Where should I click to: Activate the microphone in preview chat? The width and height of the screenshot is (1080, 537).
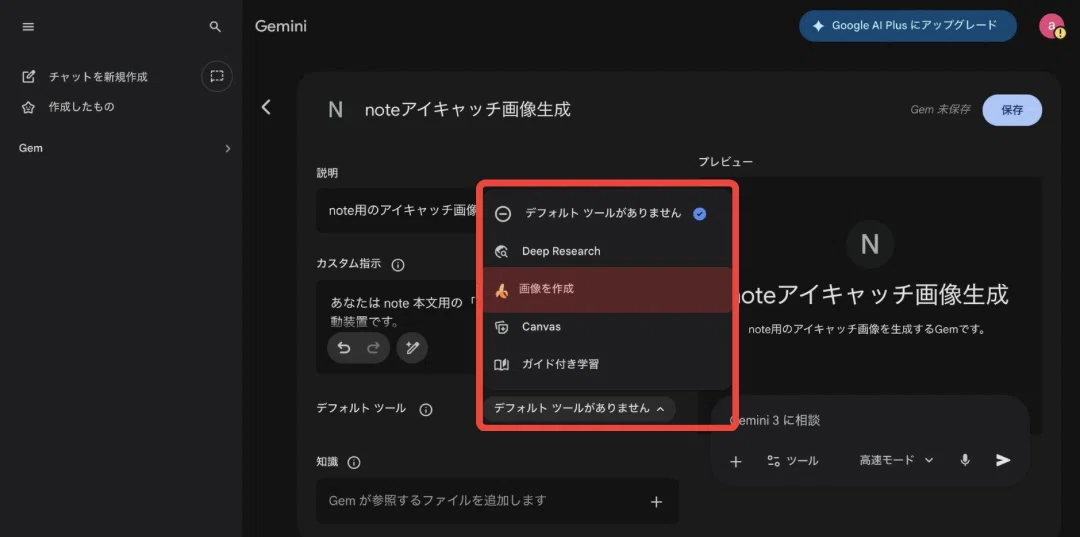tap(965, 461)
